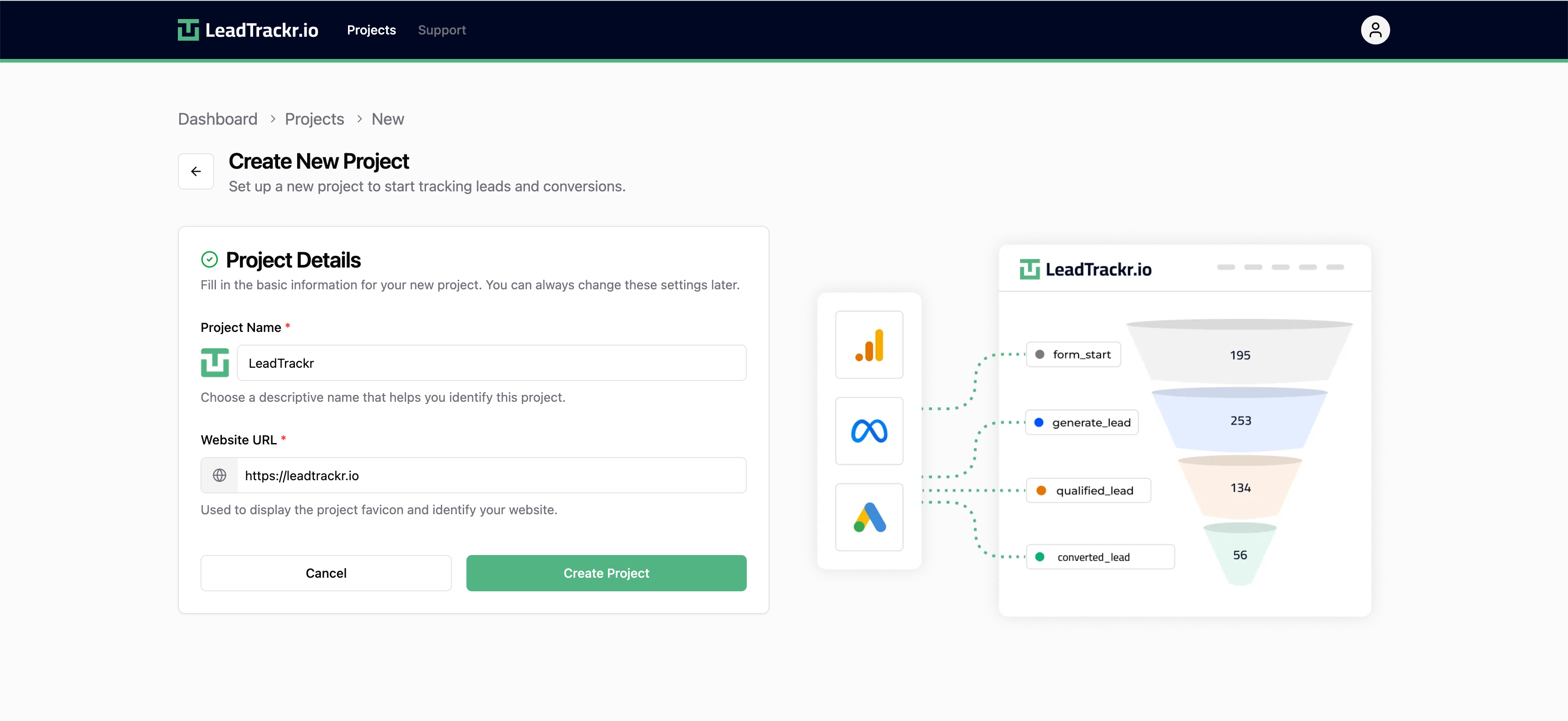Select the Meta integration icon
The width and height of the screenshot is (1568, 721).
[x=868, y=431]
